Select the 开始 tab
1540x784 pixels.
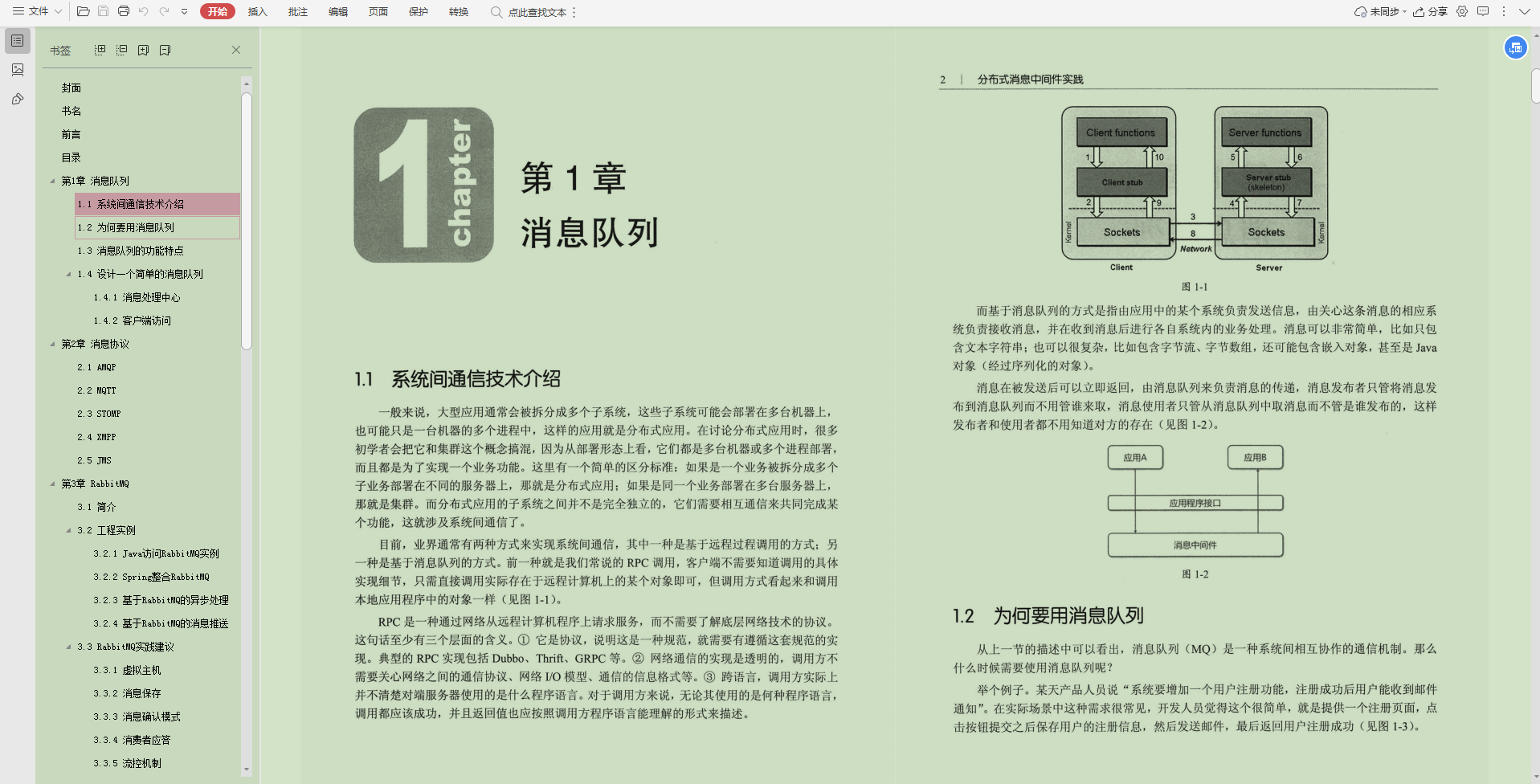tap(217, 11)
